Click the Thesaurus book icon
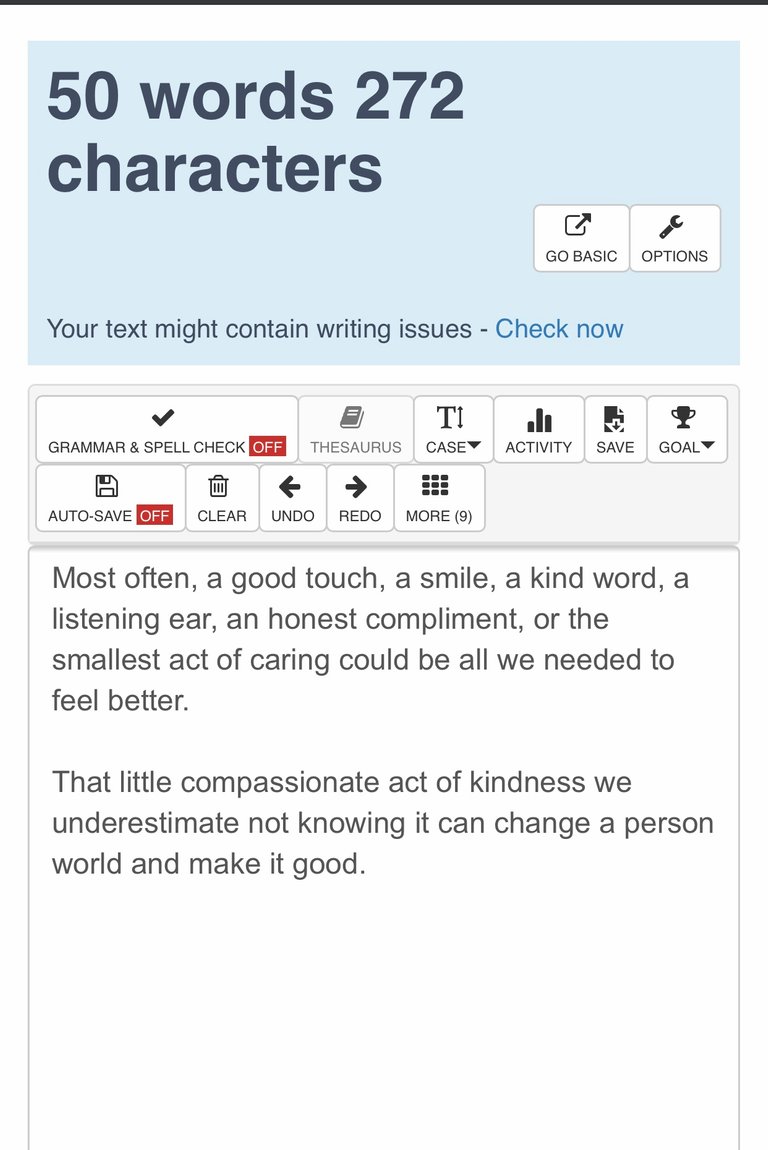Image resolution: width=768 pixels, height=1150 pixels. [352, 417]
